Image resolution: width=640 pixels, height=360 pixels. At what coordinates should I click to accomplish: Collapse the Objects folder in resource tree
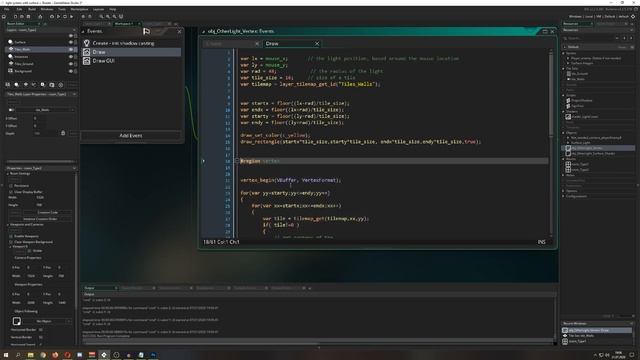(x=564, y=133)
